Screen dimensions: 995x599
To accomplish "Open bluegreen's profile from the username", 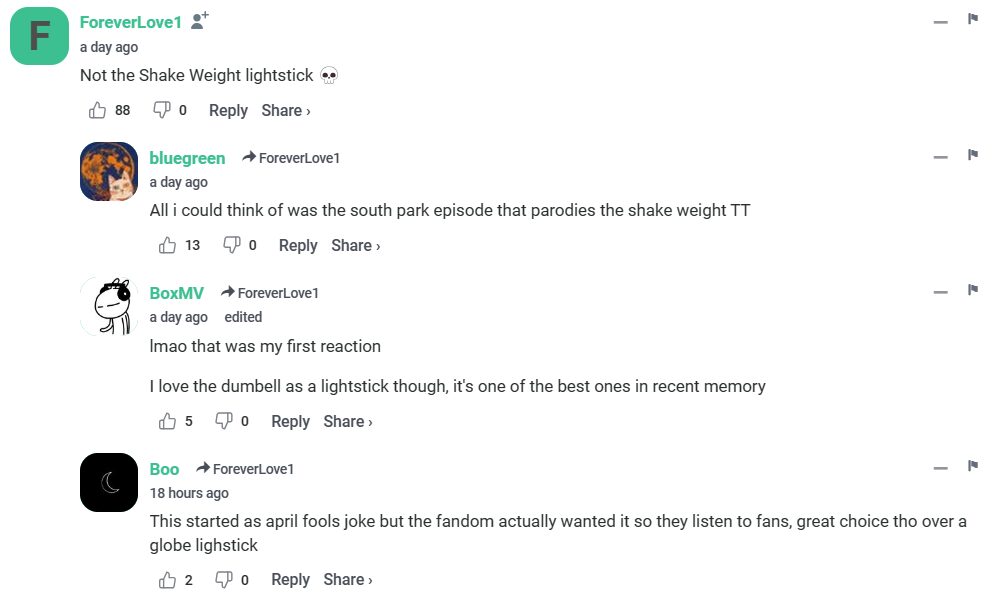I will pos(187,158).
